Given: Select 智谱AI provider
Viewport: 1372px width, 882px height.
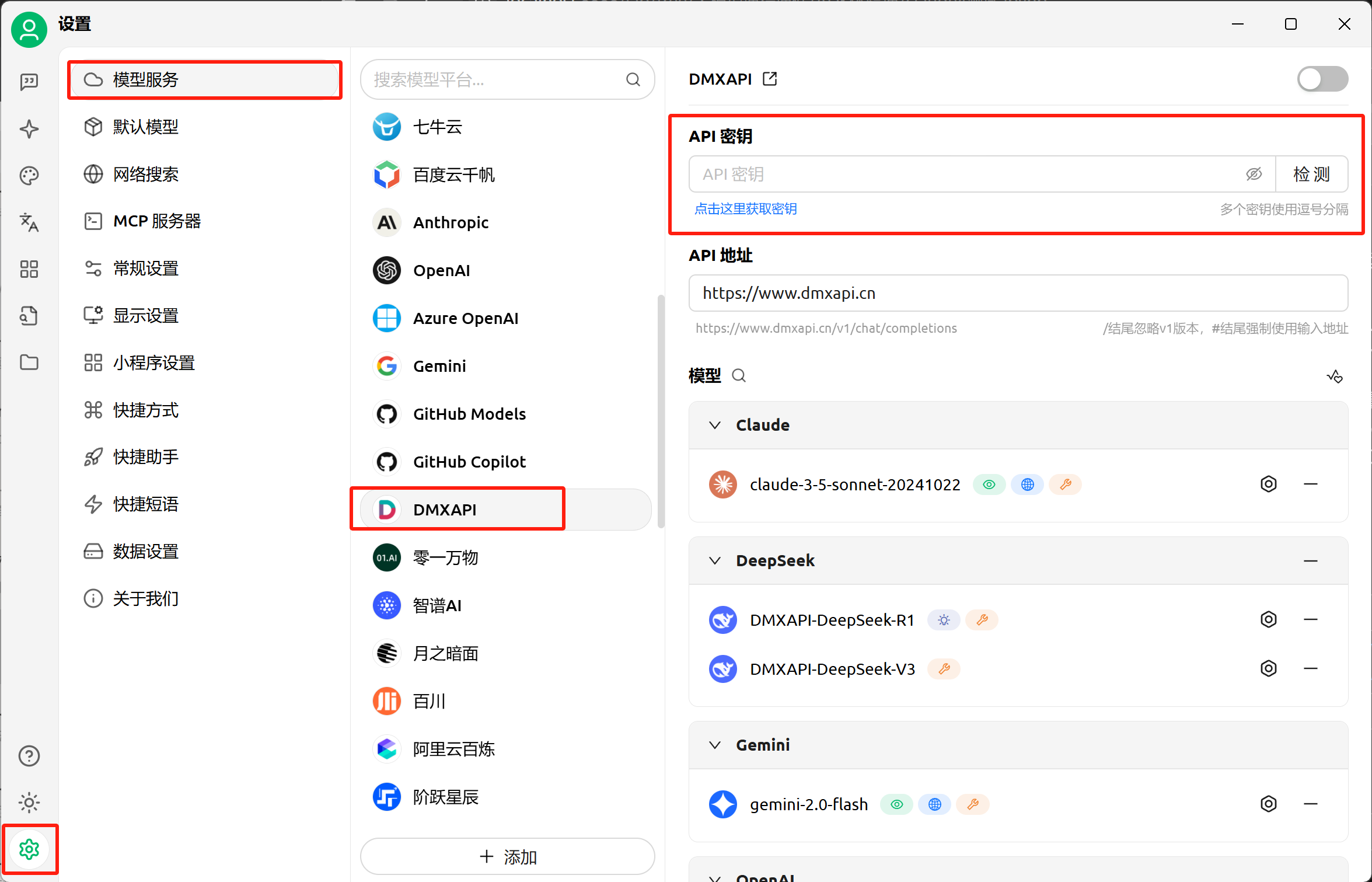Looking at the screenshot, I should point(506,606).
